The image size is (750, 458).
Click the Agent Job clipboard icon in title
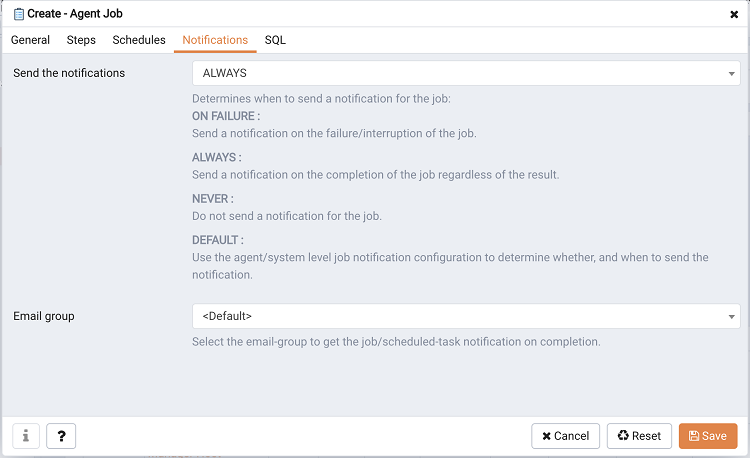click(x=19, y=14)
